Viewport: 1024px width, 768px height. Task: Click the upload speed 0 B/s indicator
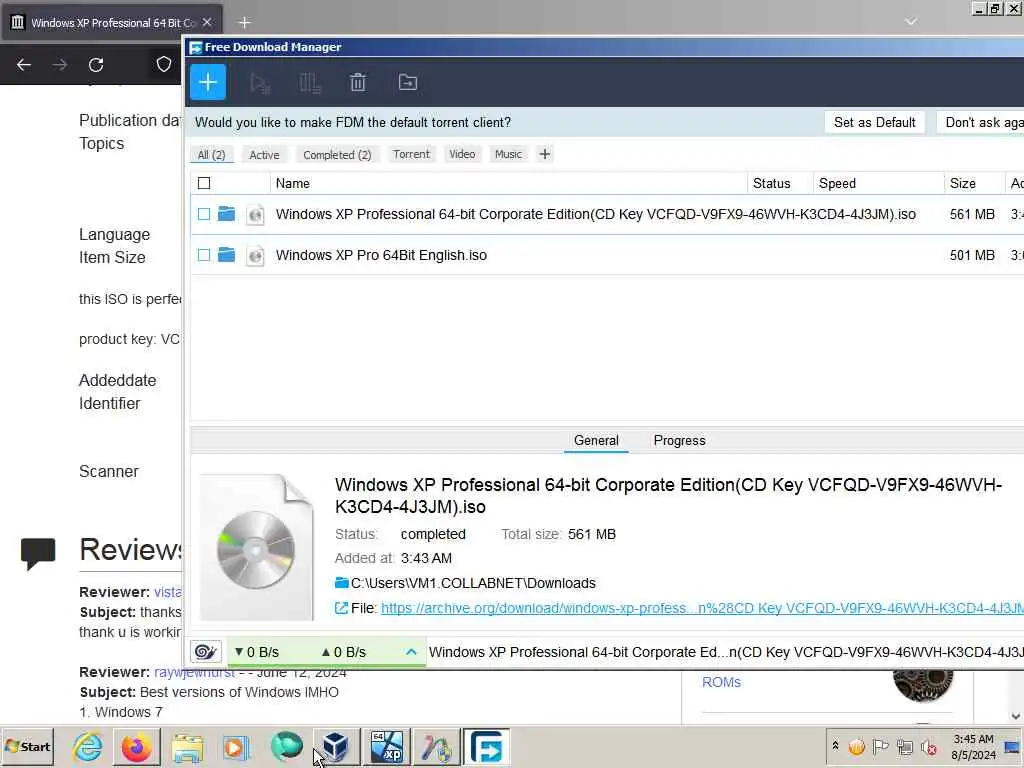click(x=344, y=652)
